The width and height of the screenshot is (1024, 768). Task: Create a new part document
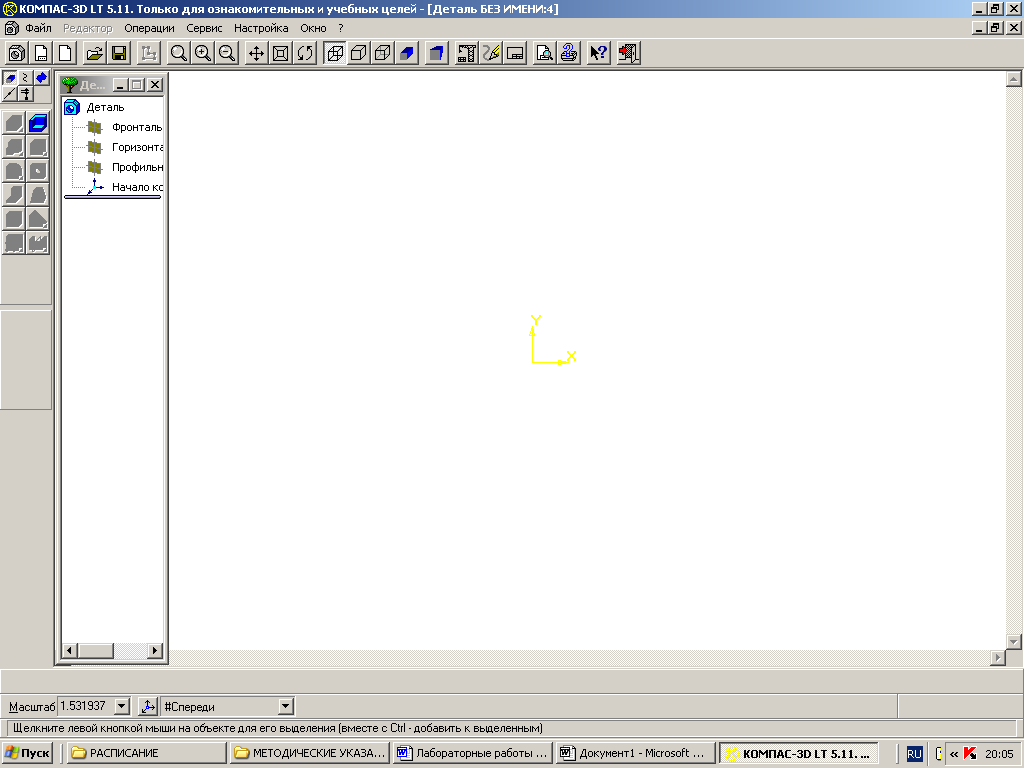point(17,53)
